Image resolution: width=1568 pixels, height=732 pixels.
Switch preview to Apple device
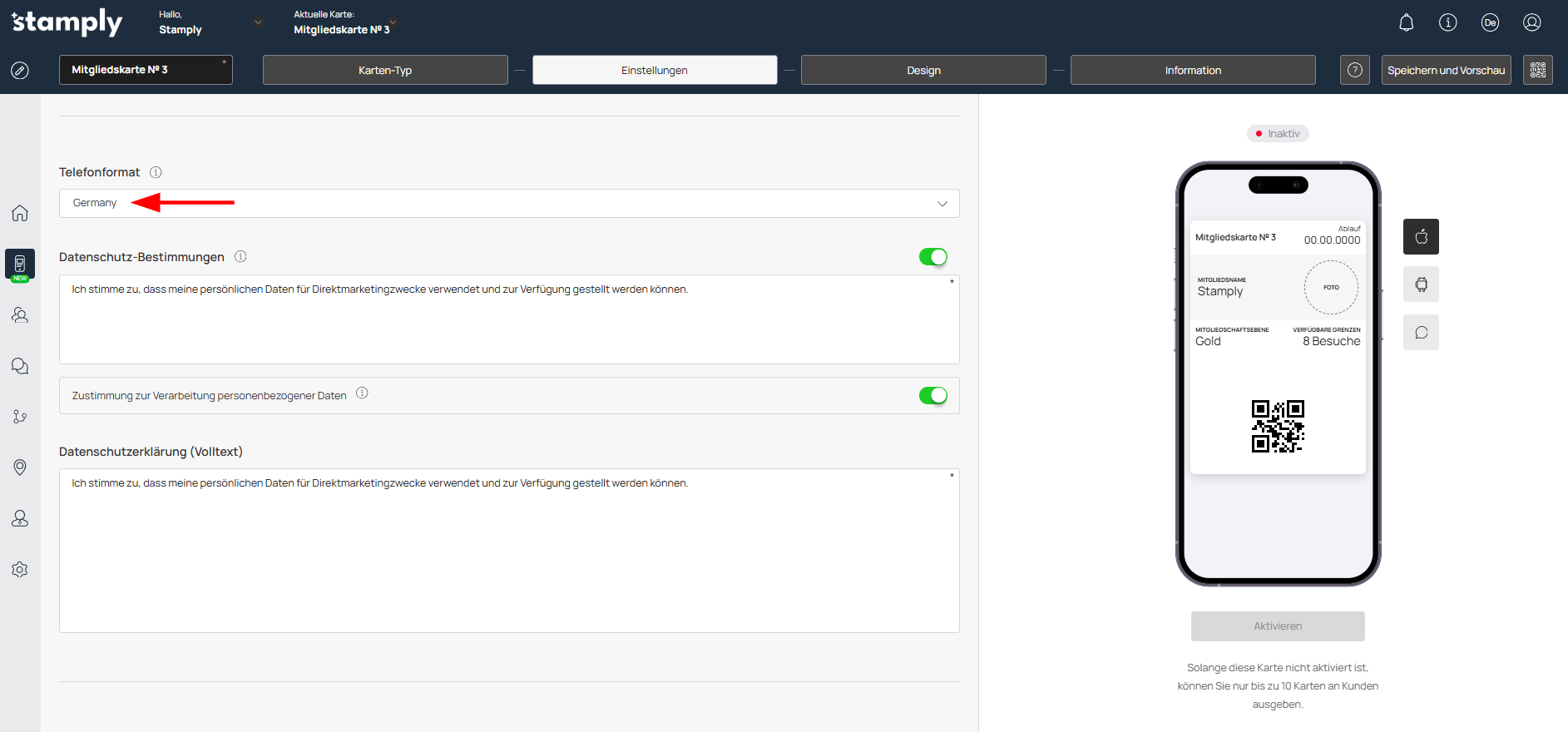1421,237
